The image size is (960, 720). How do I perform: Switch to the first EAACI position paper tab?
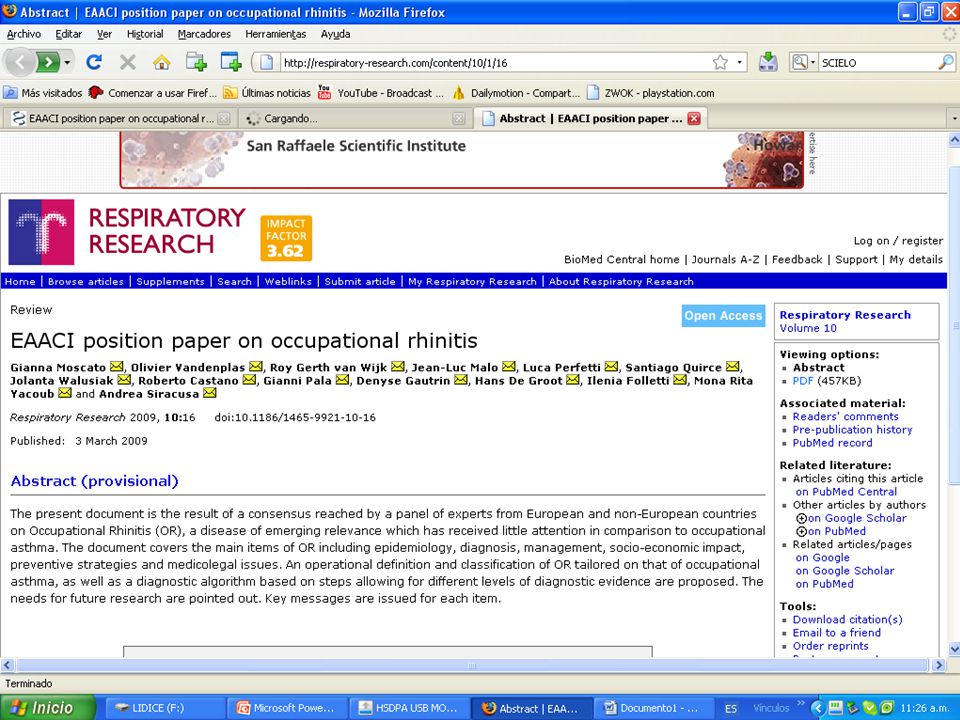[x=121, y=119]
